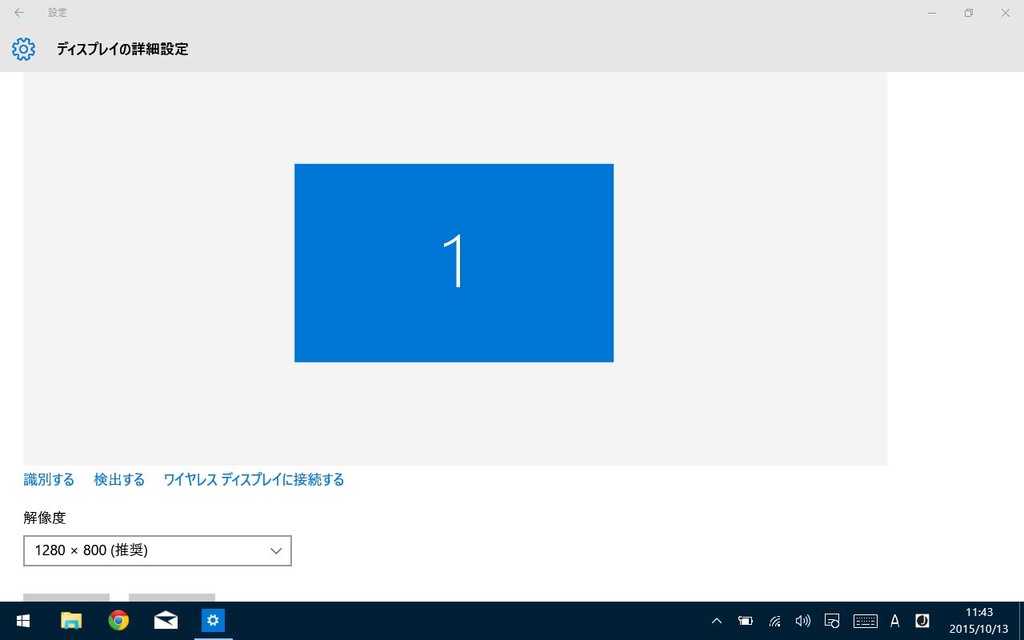Open Google Chrome from the taskbar
The image size is (1024, 640).
(119, 621)
